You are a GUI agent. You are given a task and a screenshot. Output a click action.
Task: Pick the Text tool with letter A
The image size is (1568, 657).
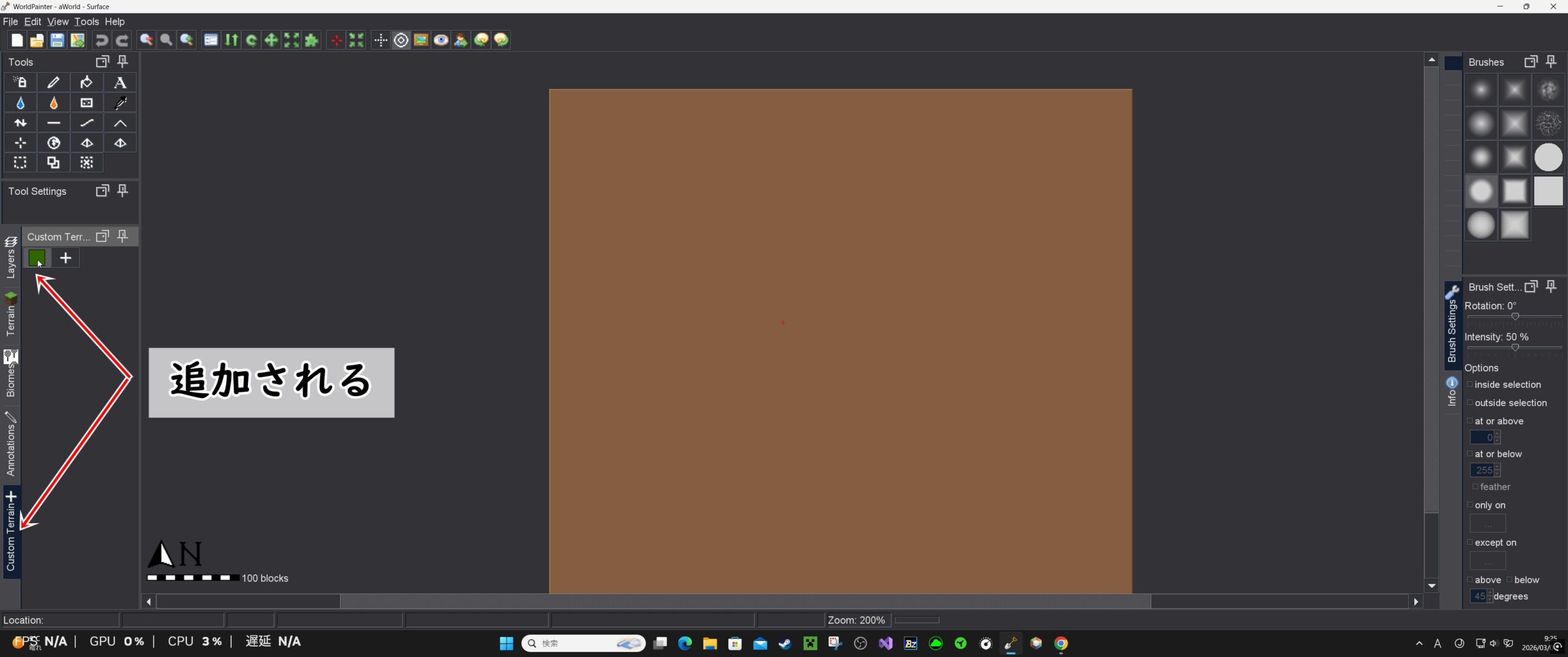pyautogui.click(x=120, y=82)
